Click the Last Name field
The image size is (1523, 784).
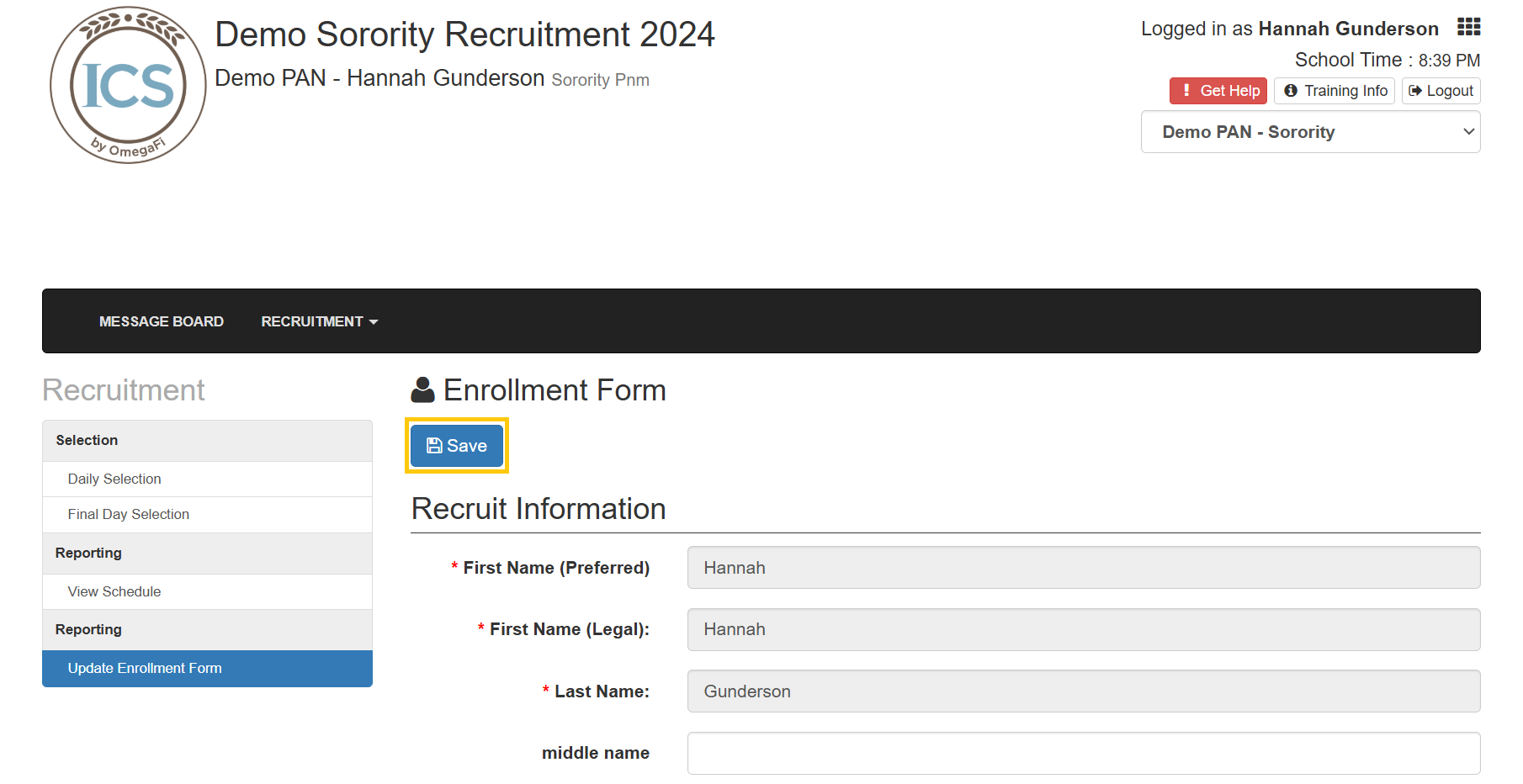[1083, 691]
